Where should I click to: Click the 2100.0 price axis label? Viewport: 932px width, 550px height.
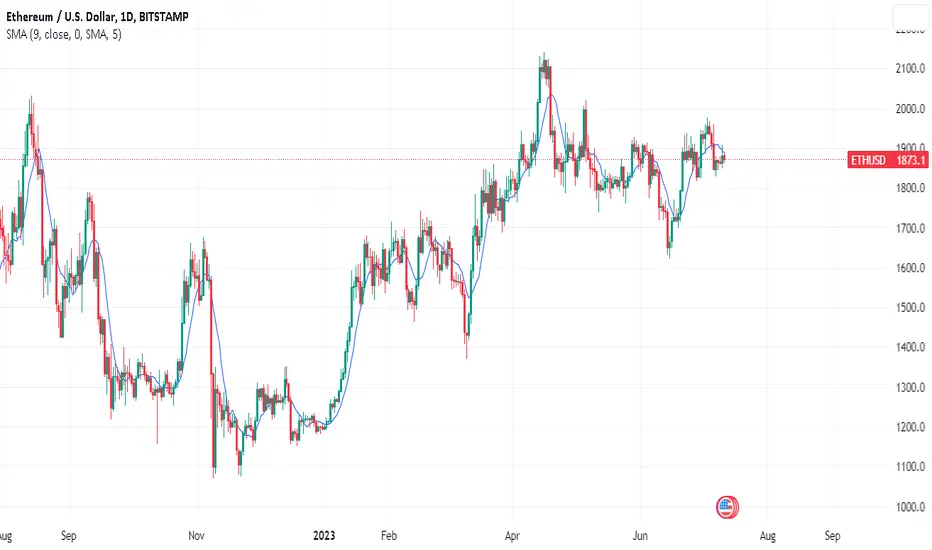910,68
